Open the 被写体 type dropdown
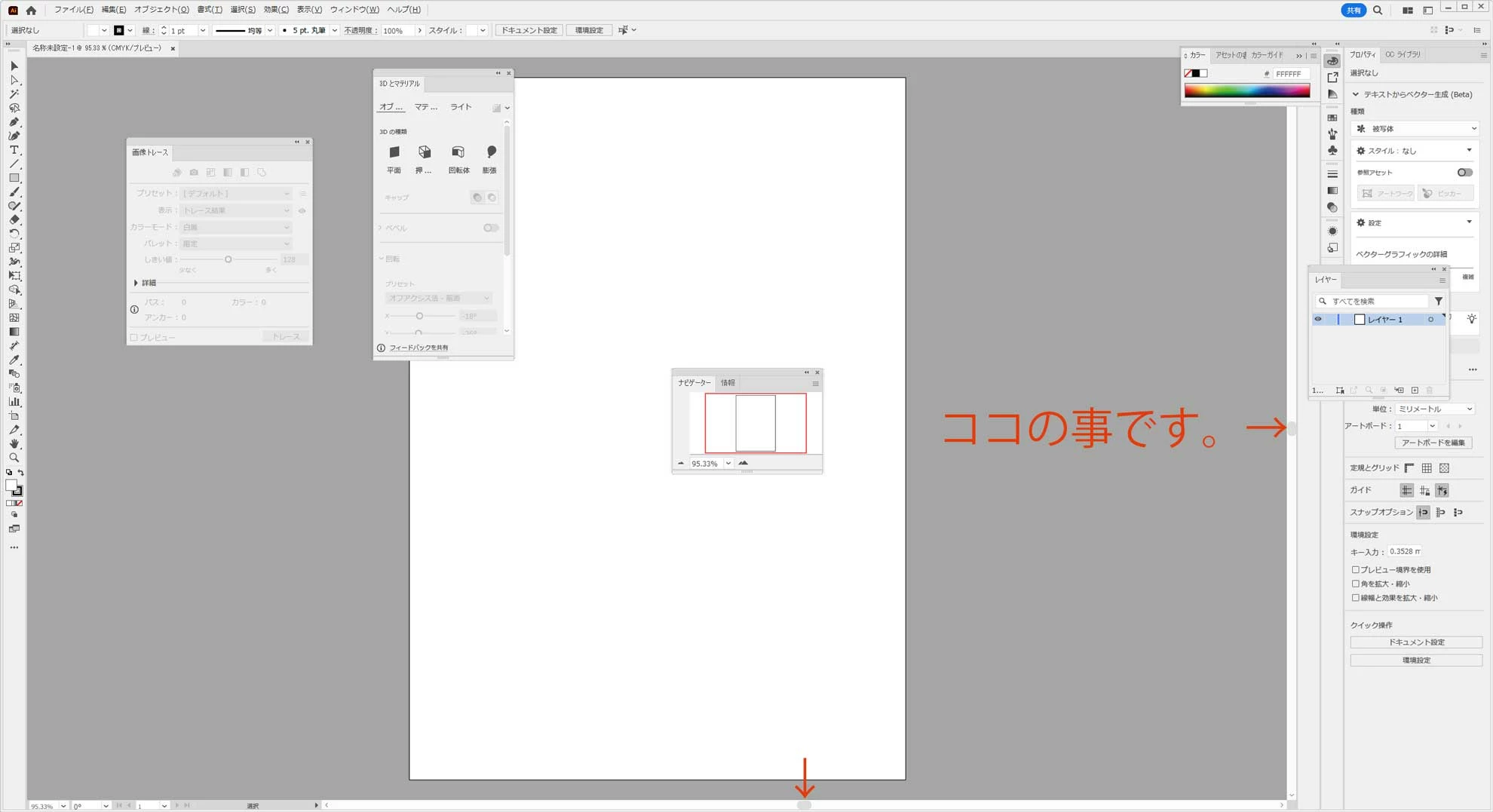Screen dimensions: 1493x812 coord(1415,129)
